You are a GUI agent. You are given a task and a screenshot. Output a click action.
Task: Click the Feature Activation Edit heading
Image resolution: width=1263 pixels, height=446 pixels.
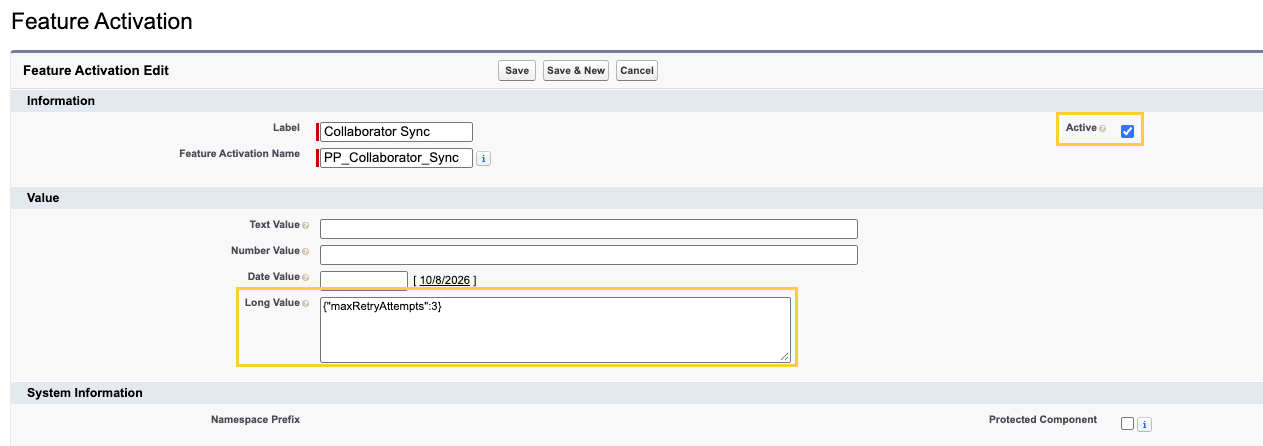tap(96, 71)
